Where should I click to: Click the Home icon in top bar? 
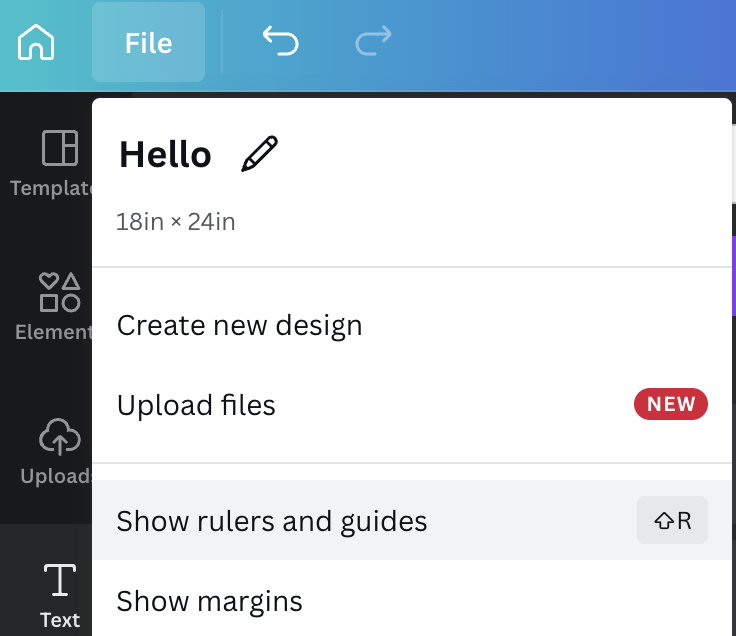[36, 43]
